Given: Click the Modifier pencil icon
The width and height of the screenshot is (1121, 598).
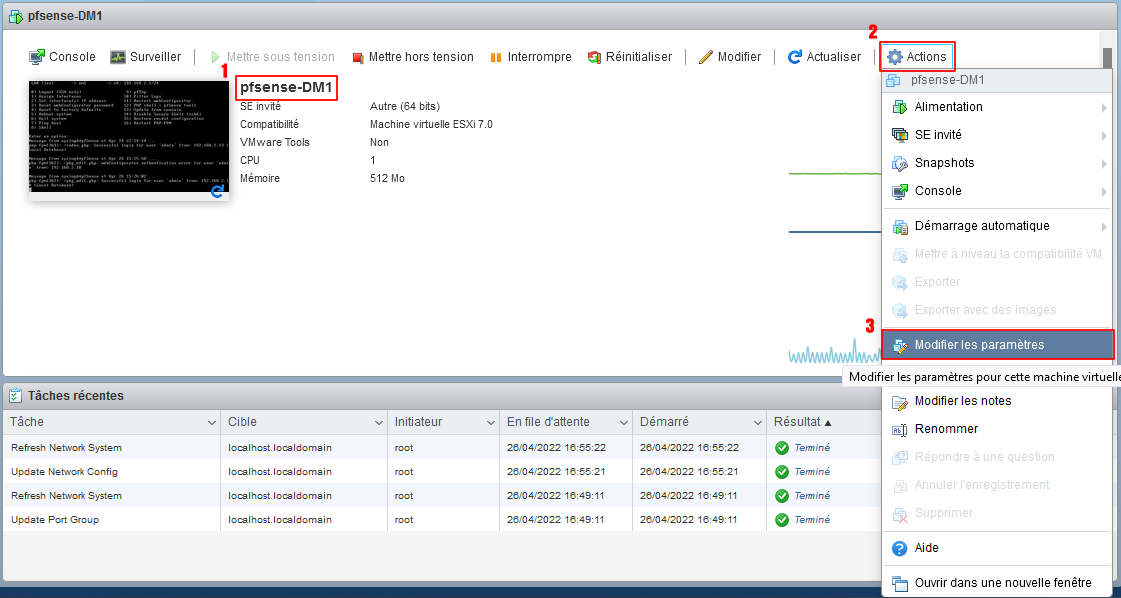Looking at the screenshot, I should 706,57.
